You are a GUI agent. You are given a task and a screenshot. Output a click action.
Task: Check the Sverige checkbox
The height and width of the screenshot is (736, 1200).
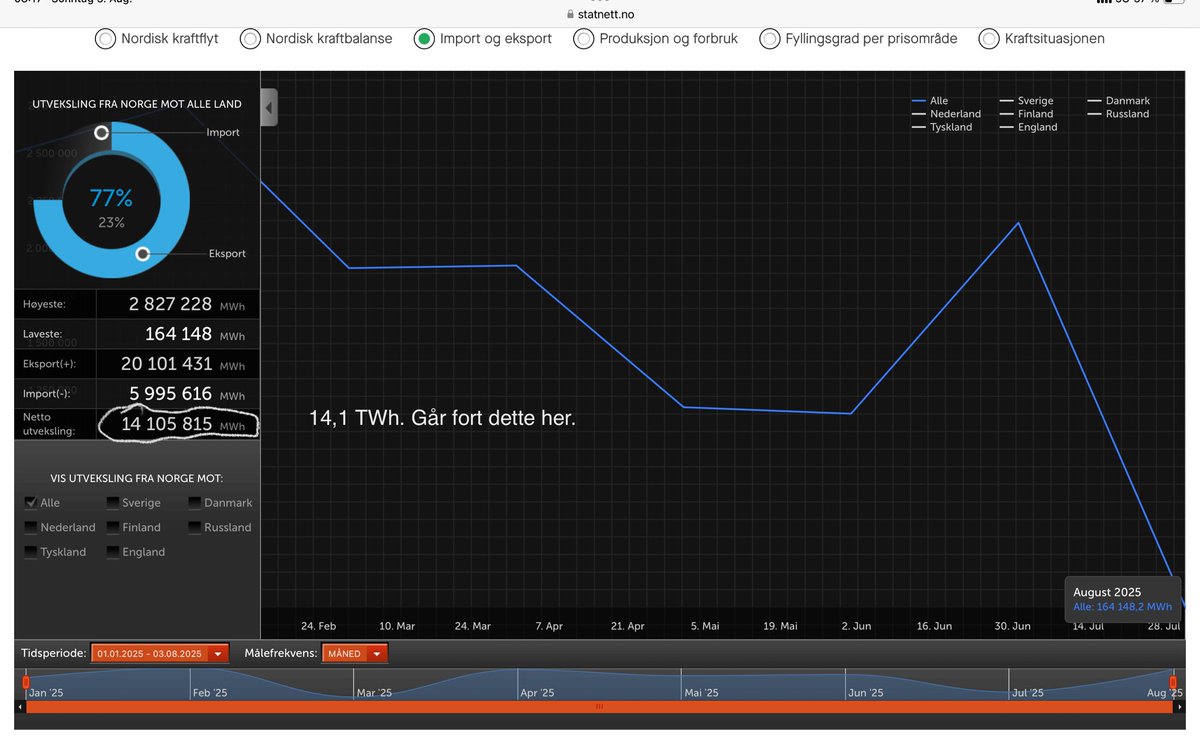(113, 502)
